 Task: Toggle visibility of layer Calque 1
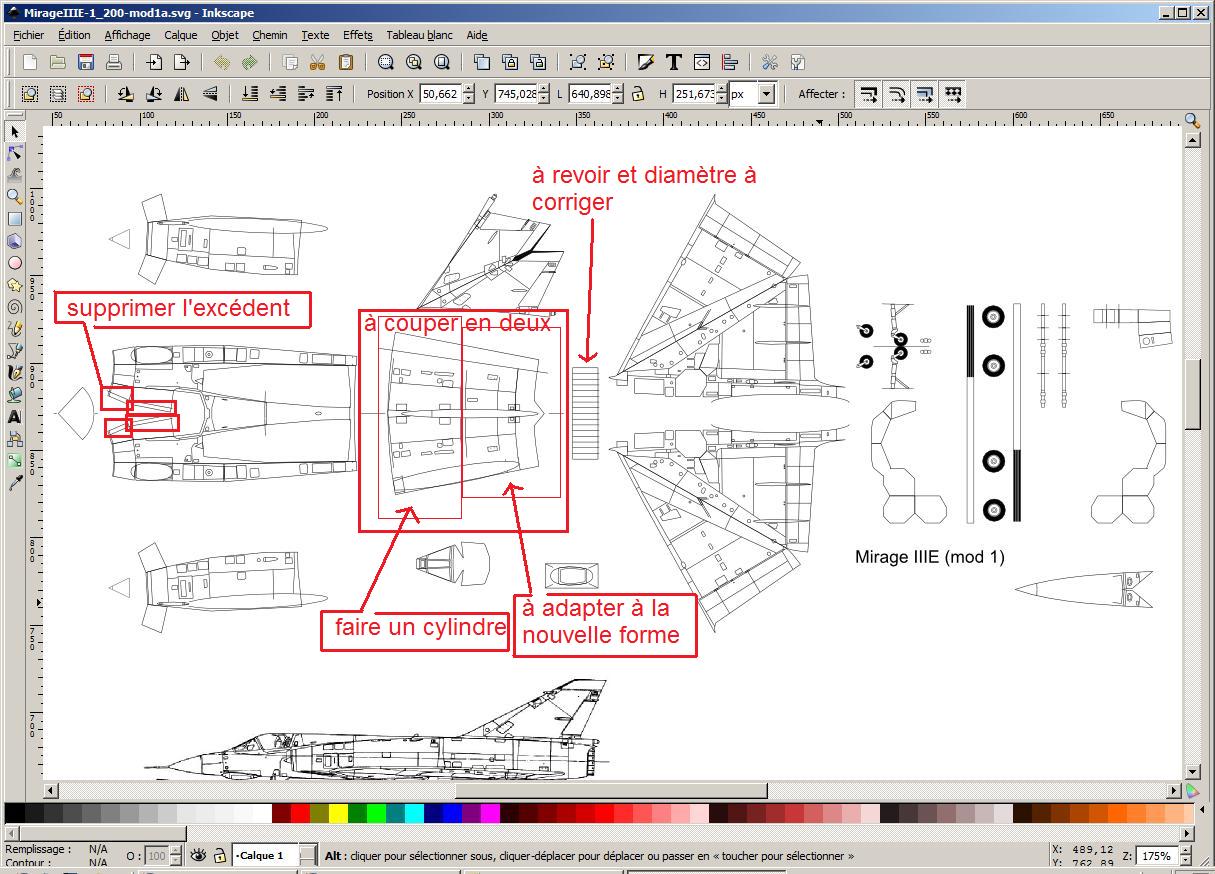pos(199,855)
